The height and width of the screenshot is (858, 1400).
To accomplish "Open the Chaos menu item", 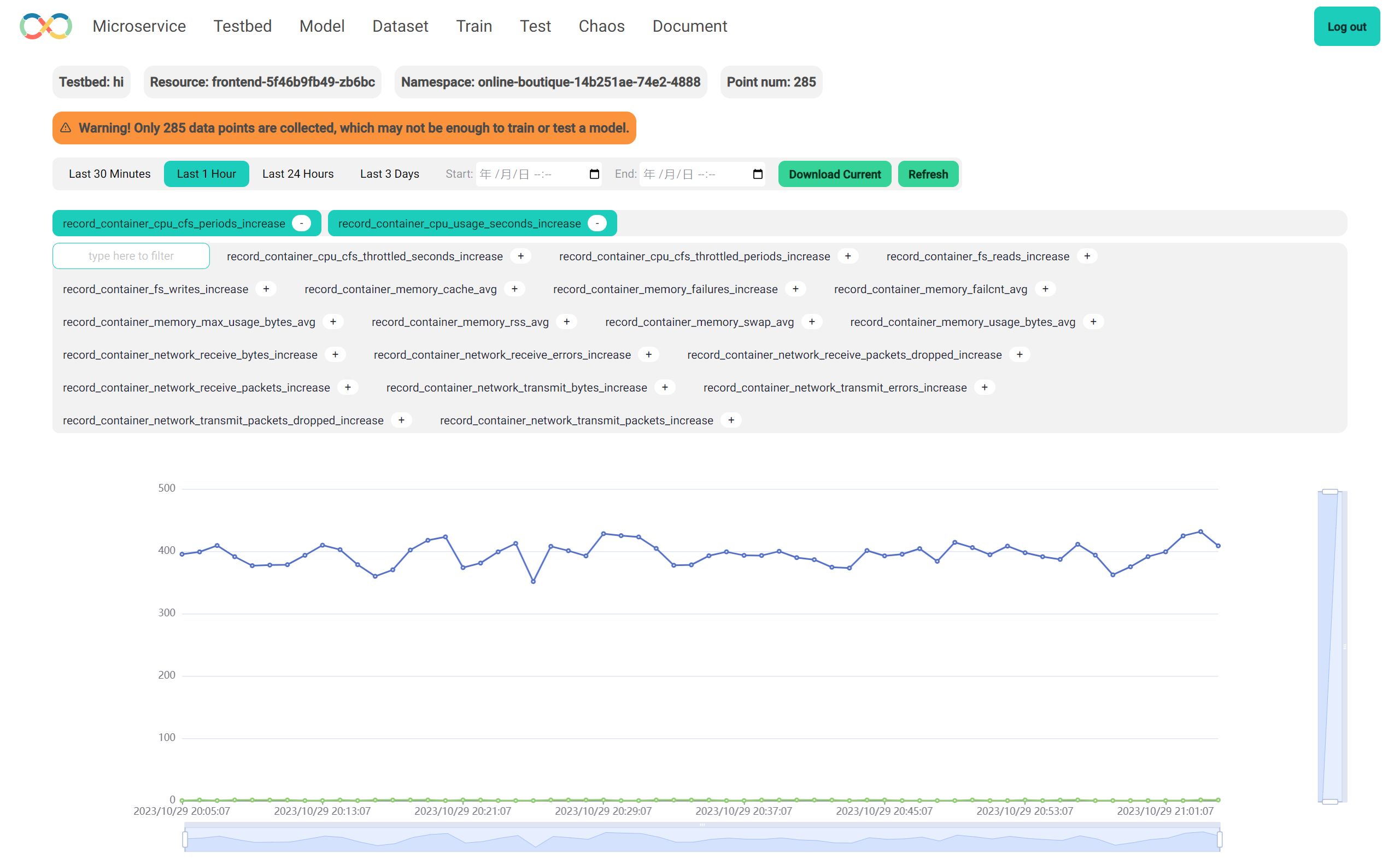I will point(602,26).
